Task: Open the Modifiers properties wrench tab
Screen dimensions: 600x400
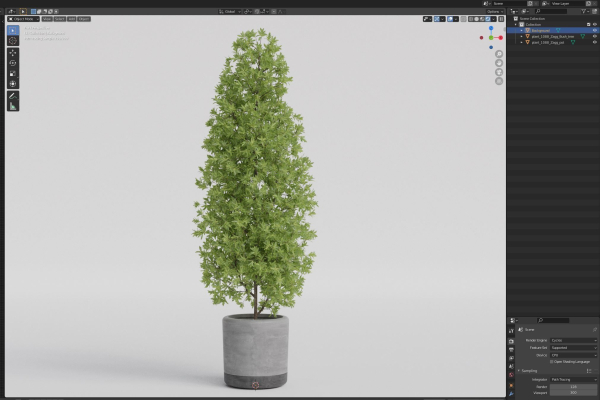Action: tap(512, 394)
